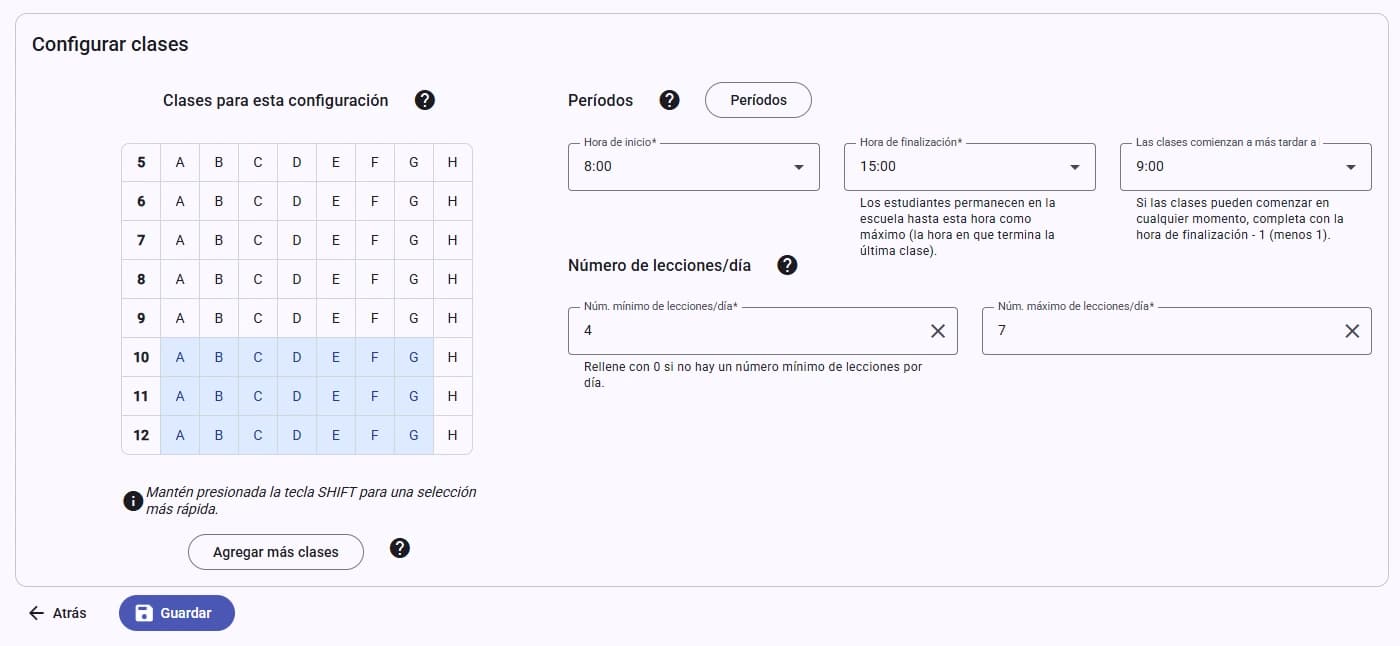Select grade 7 row header

(141, 240)
